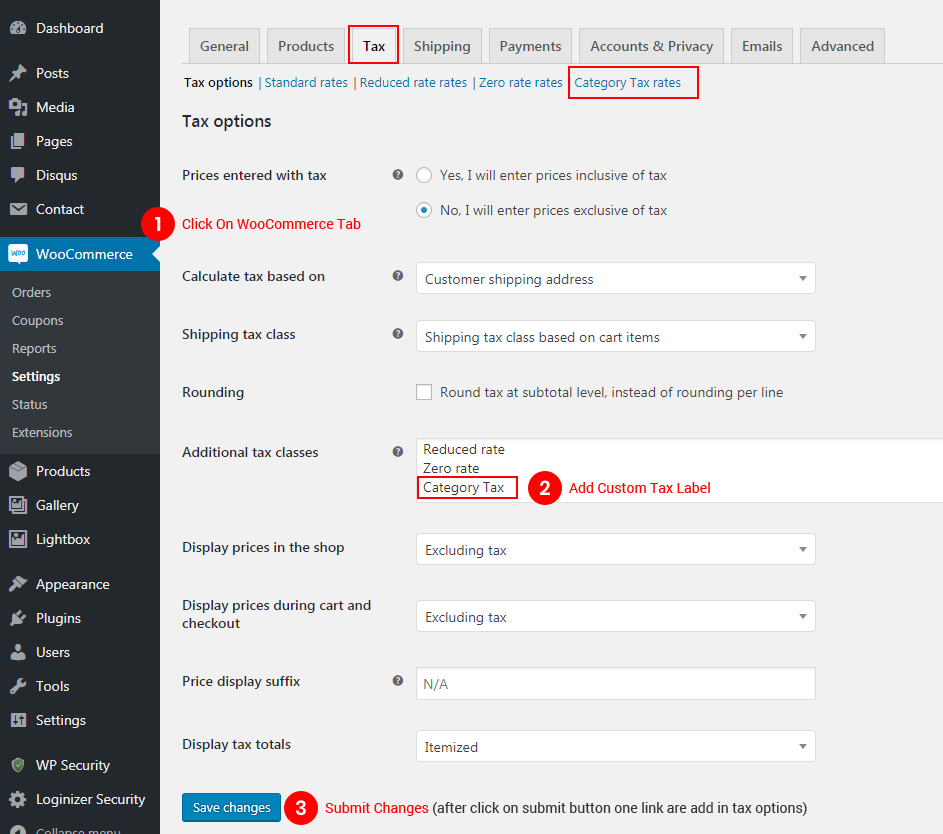943x834 pixels.
Task: Open the Zero rate rates link
Action: pos(520,82)
